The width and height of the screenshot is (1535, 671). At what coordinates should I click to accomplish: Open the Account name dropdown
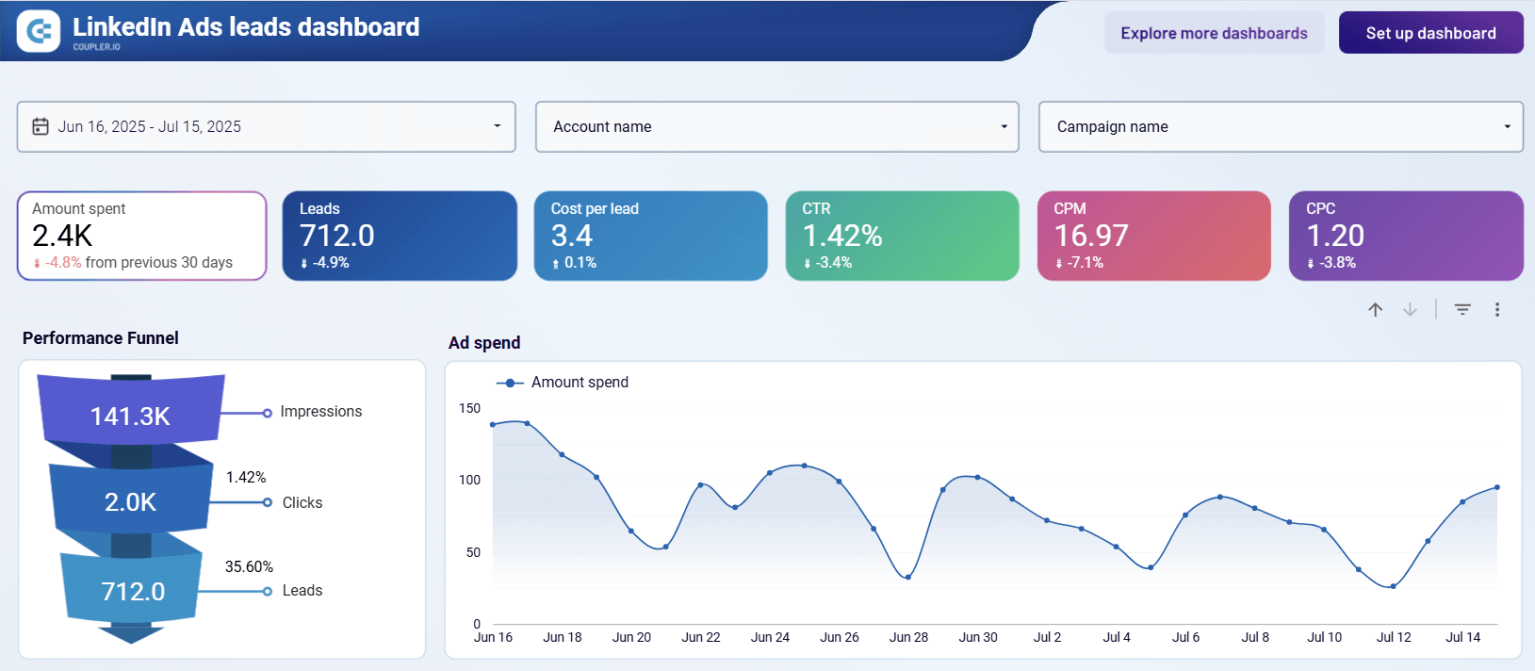pyautogui.click(x=1004, y=127)
